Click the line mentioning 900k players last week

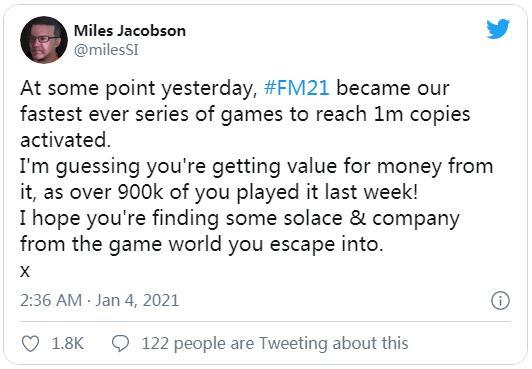[219, 192]
